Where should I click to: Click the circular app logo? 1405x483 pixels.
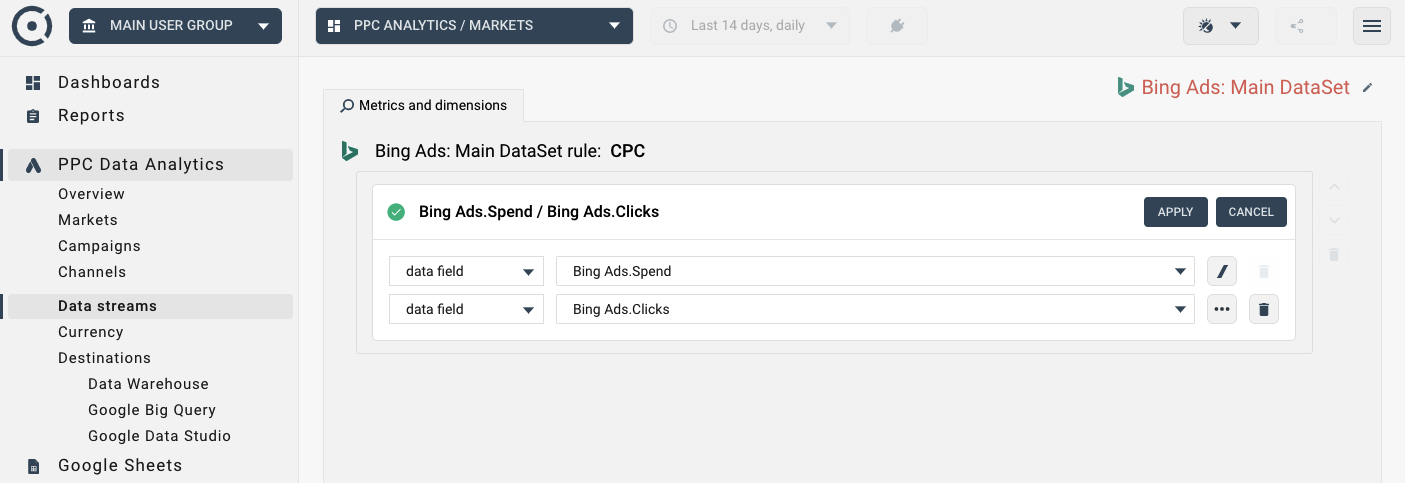tap(32, 26)
